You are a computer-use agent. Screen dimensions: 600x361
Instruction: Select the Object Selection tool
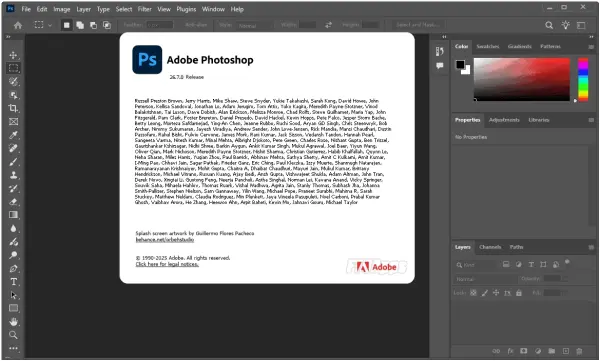[x=13, y=95]
